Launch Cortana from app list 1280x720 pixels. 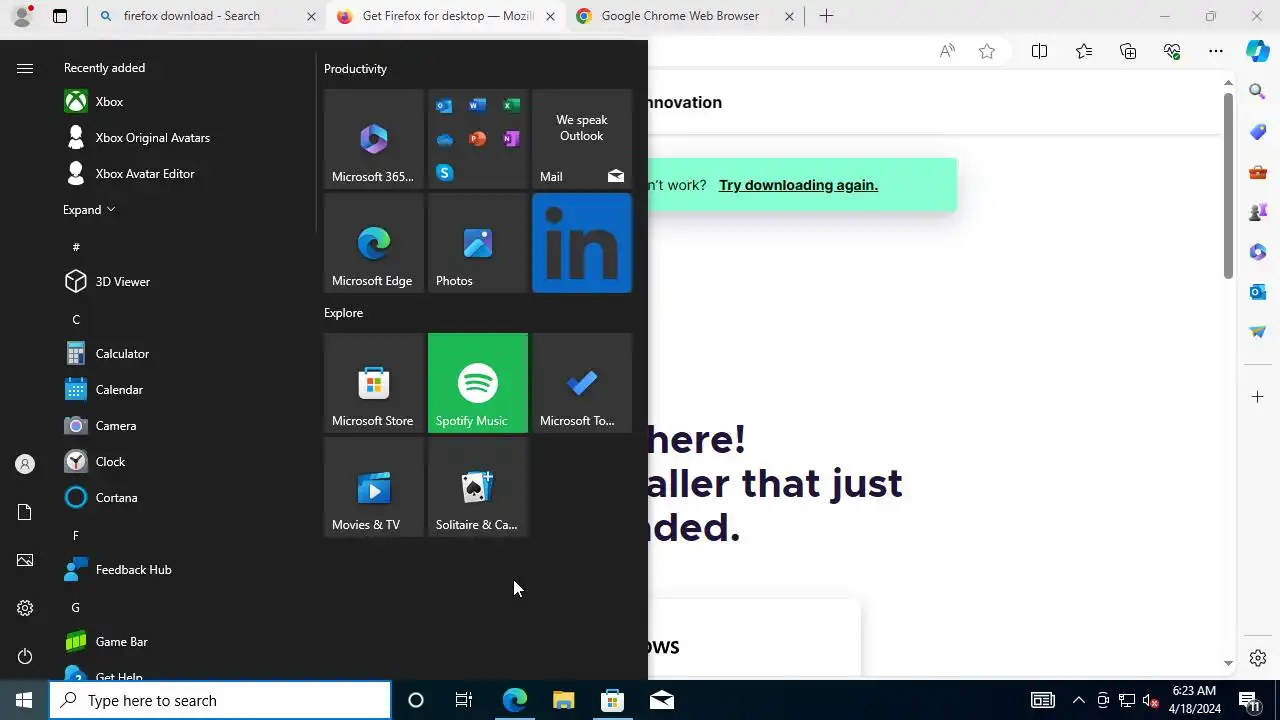186,498
